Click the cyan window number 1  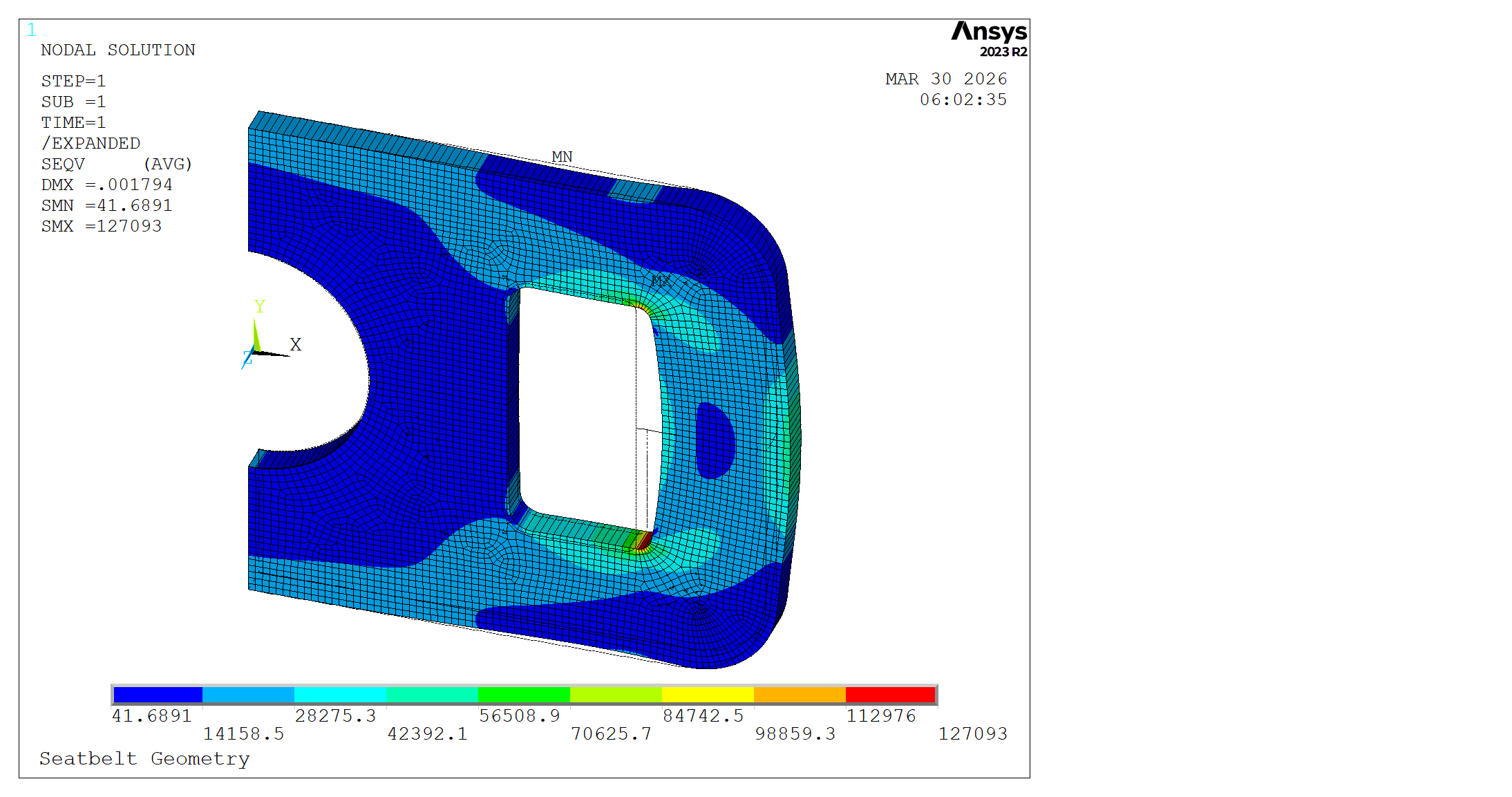(32, 30)
